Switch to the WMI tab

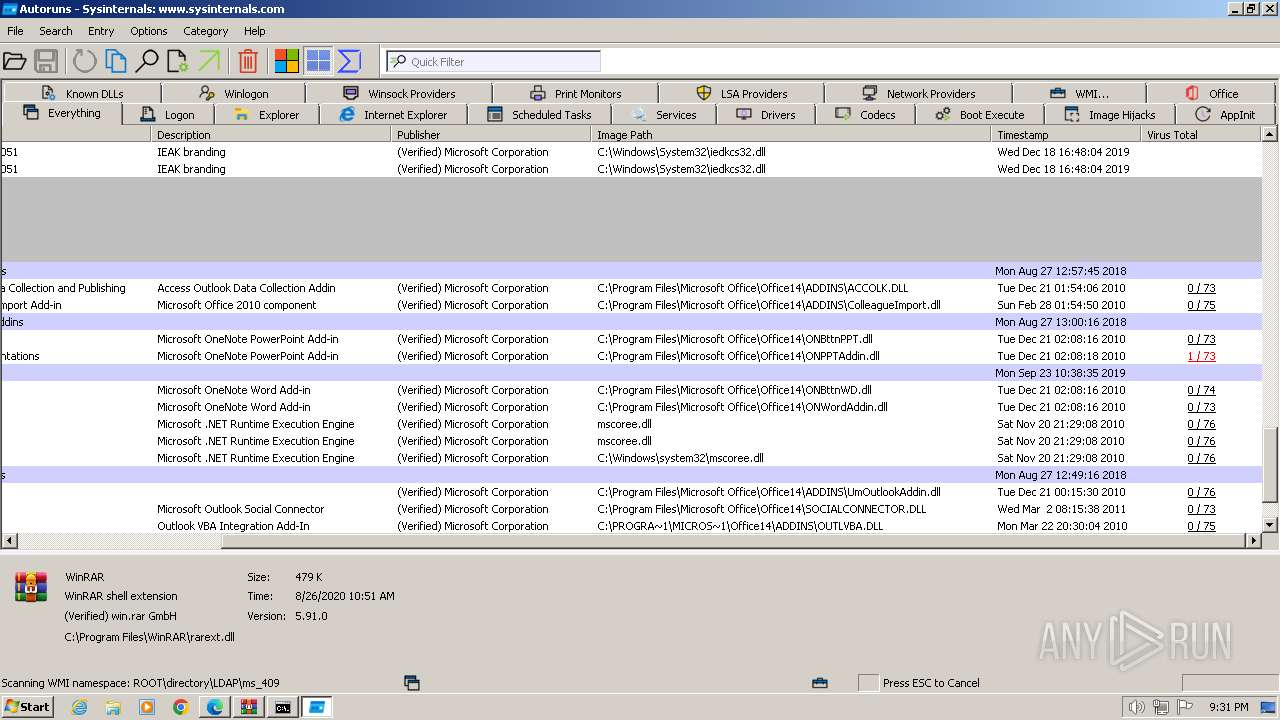1079,93
